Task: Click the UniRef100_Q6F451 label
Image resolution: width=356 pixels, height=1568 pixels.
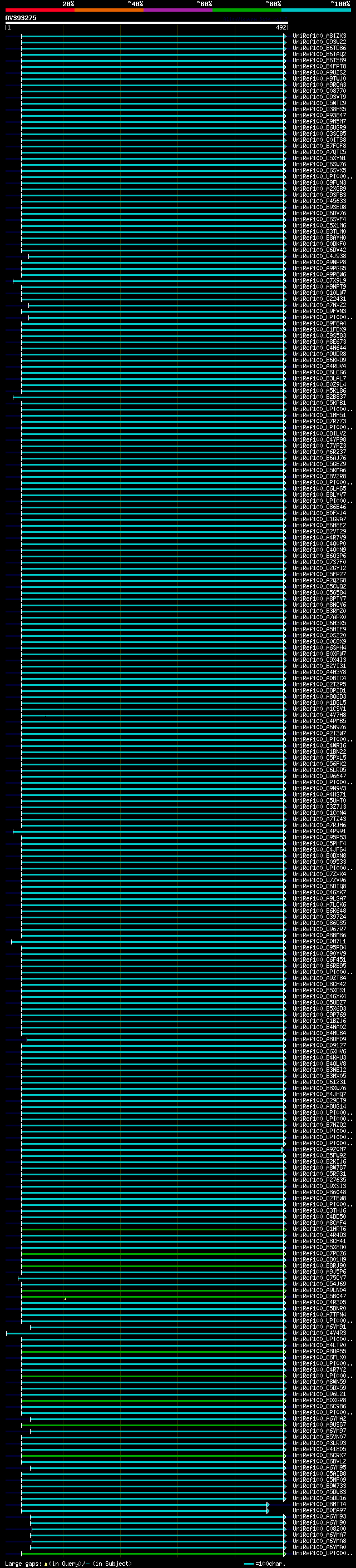Action: coord(319,959)
